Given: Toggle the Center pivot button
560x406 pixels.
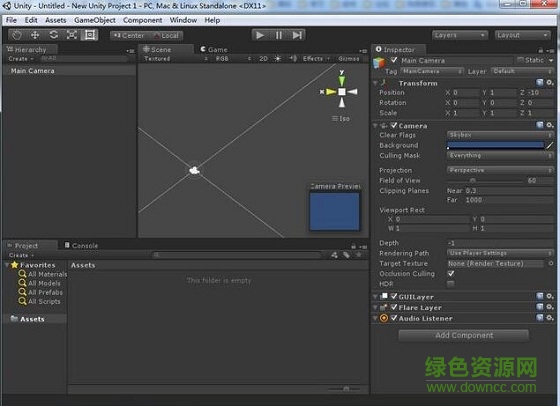Looking at the screenshot, I should pos(129,35).
